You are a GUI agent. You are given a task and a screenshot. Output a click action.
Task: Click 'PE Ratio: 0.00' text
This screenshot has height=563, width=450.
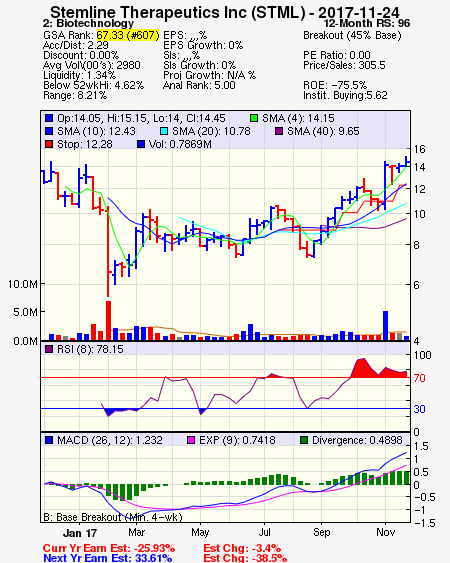coord(337,55)
